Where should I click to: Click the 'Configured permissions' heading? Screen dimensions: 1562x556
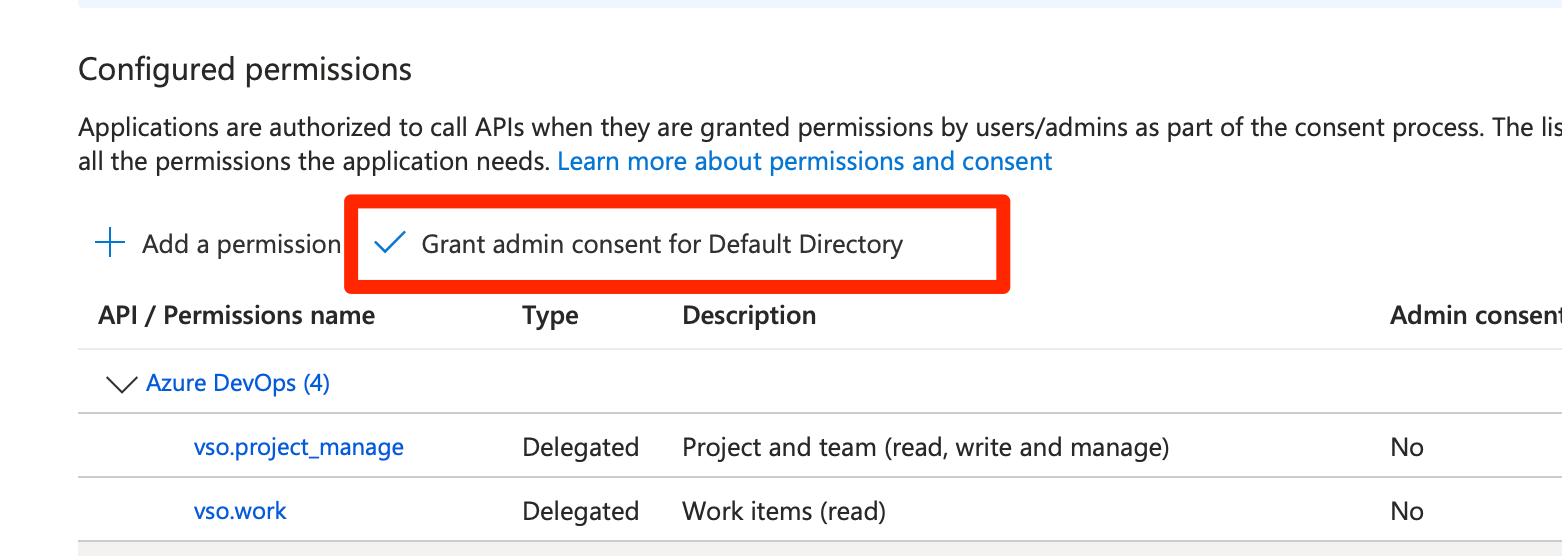(x=245, y=69)
